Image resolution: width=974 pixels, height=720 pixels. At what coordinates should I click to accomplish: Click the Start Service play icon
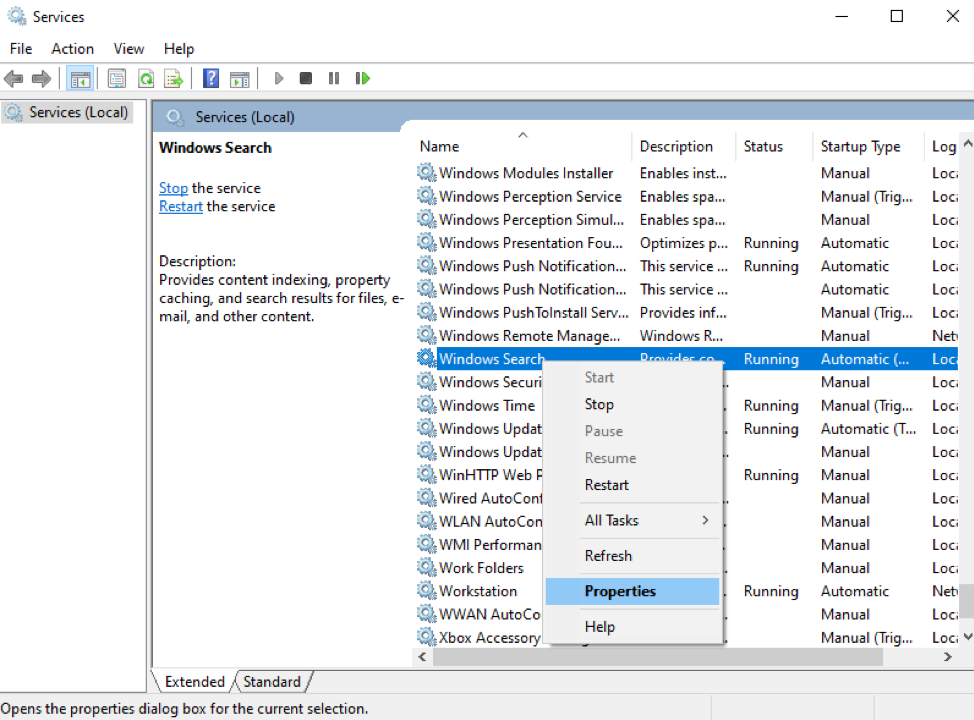click(278, 78)
